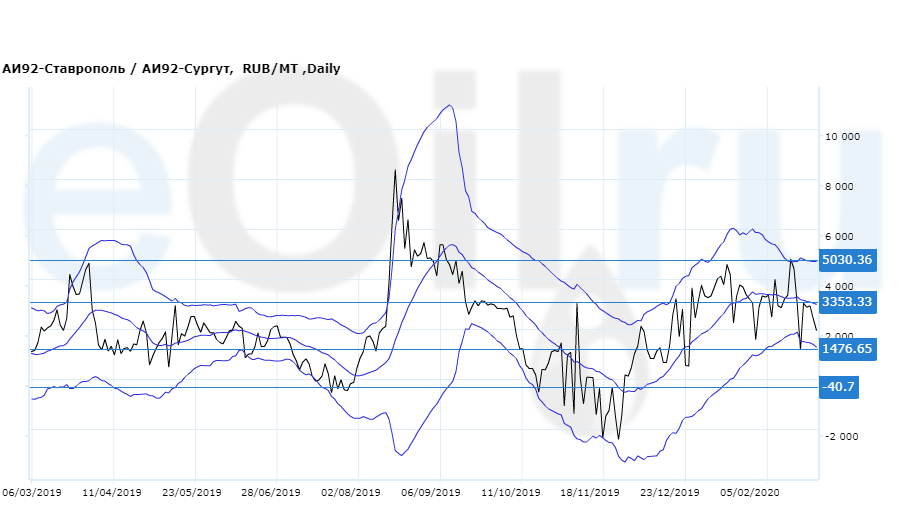The image size is (909, 509).
Task: Select the 1476.65 price level label
Action: pyautogui.click(x=847, y=349)
